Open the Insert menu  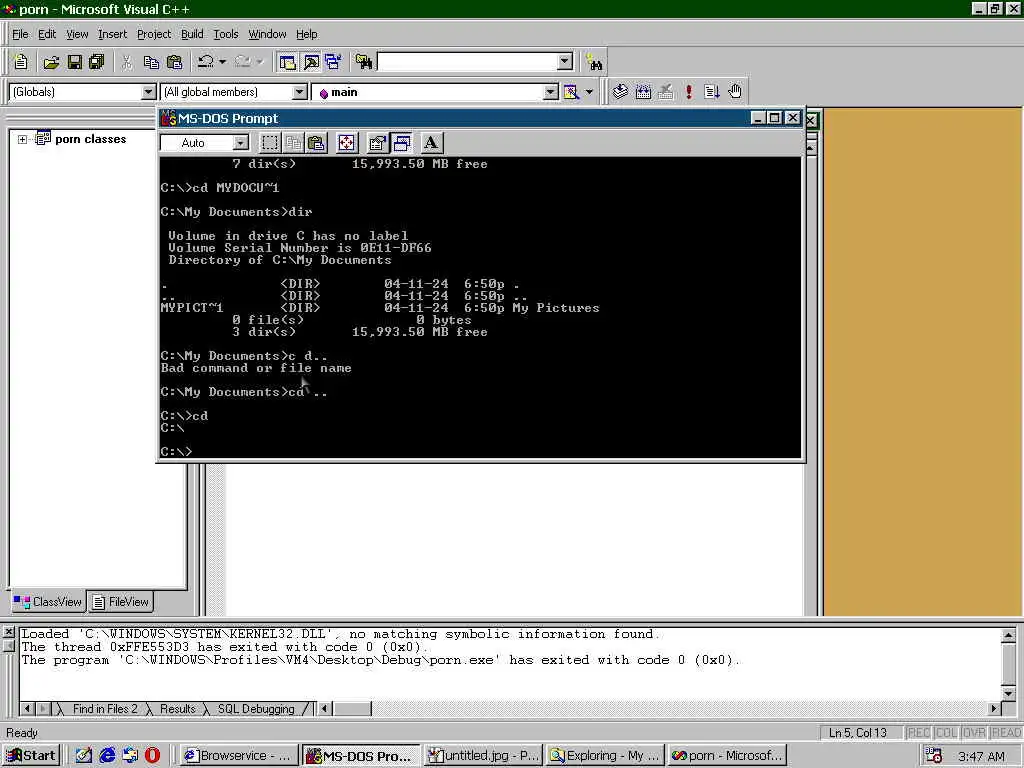point(112,34)
